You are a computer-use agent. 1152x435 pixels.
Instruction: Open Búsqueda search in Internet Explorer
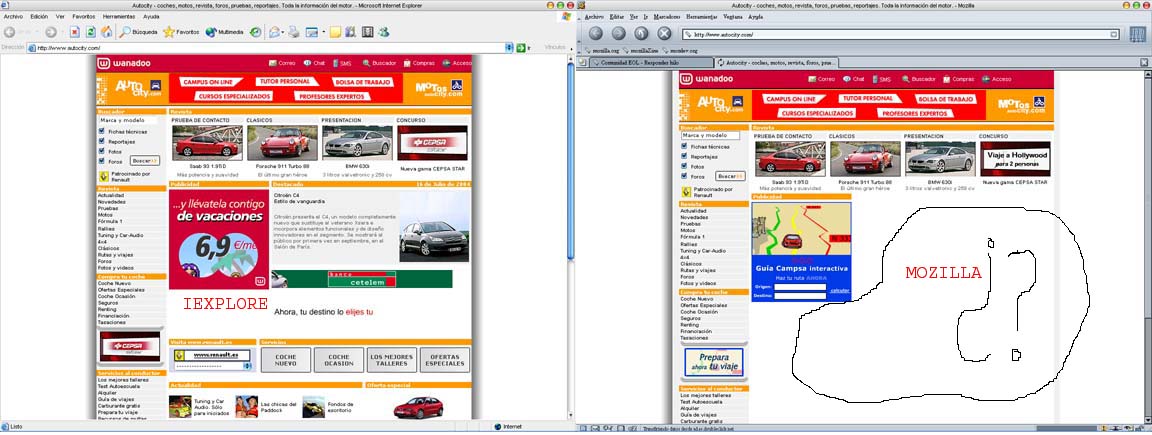click(139, 32)
